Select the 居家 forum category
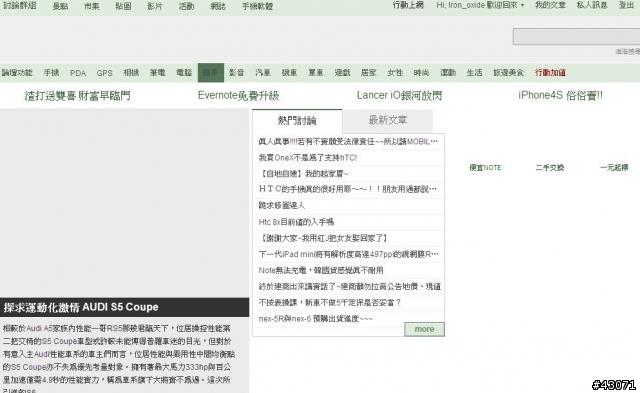Image resolution: width=640 pixels, height=393 pixels. [369, 73]
